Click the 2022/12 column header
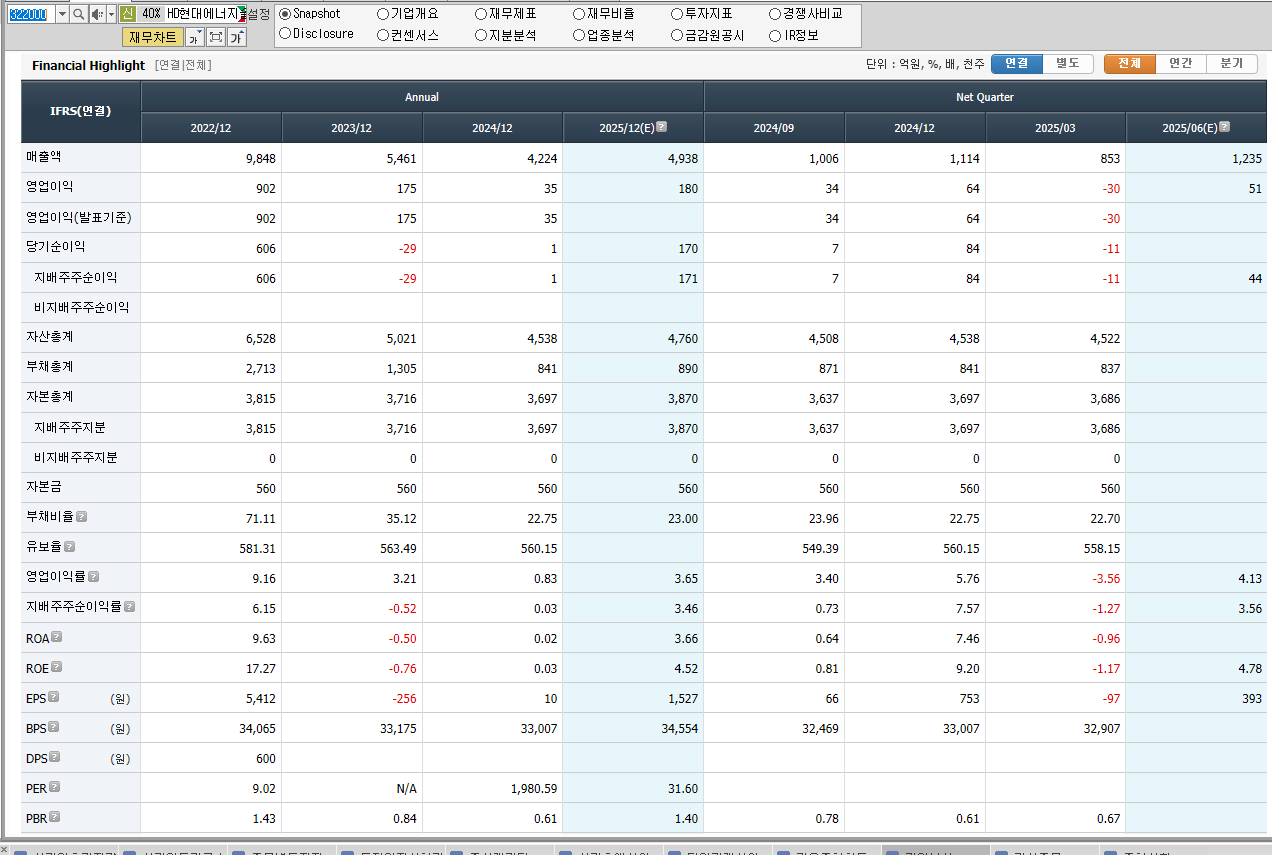 tap(211, 128)
